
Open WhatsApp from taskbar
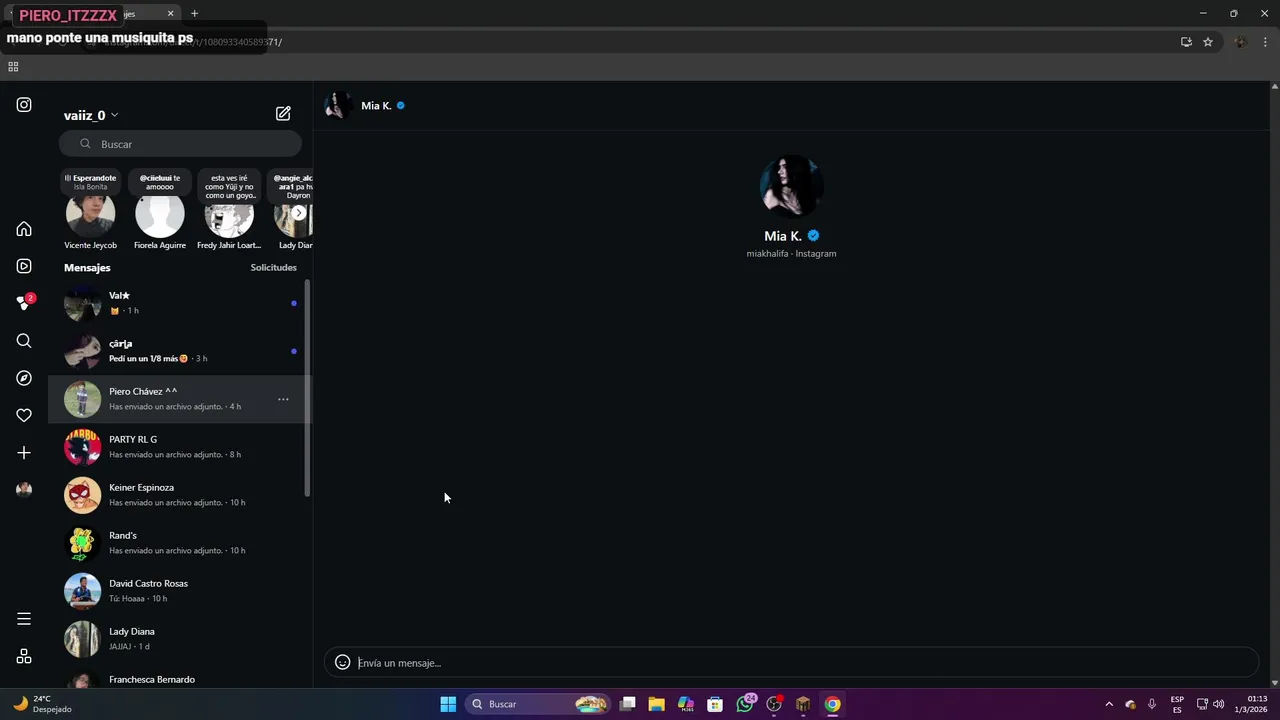point(746,704)
